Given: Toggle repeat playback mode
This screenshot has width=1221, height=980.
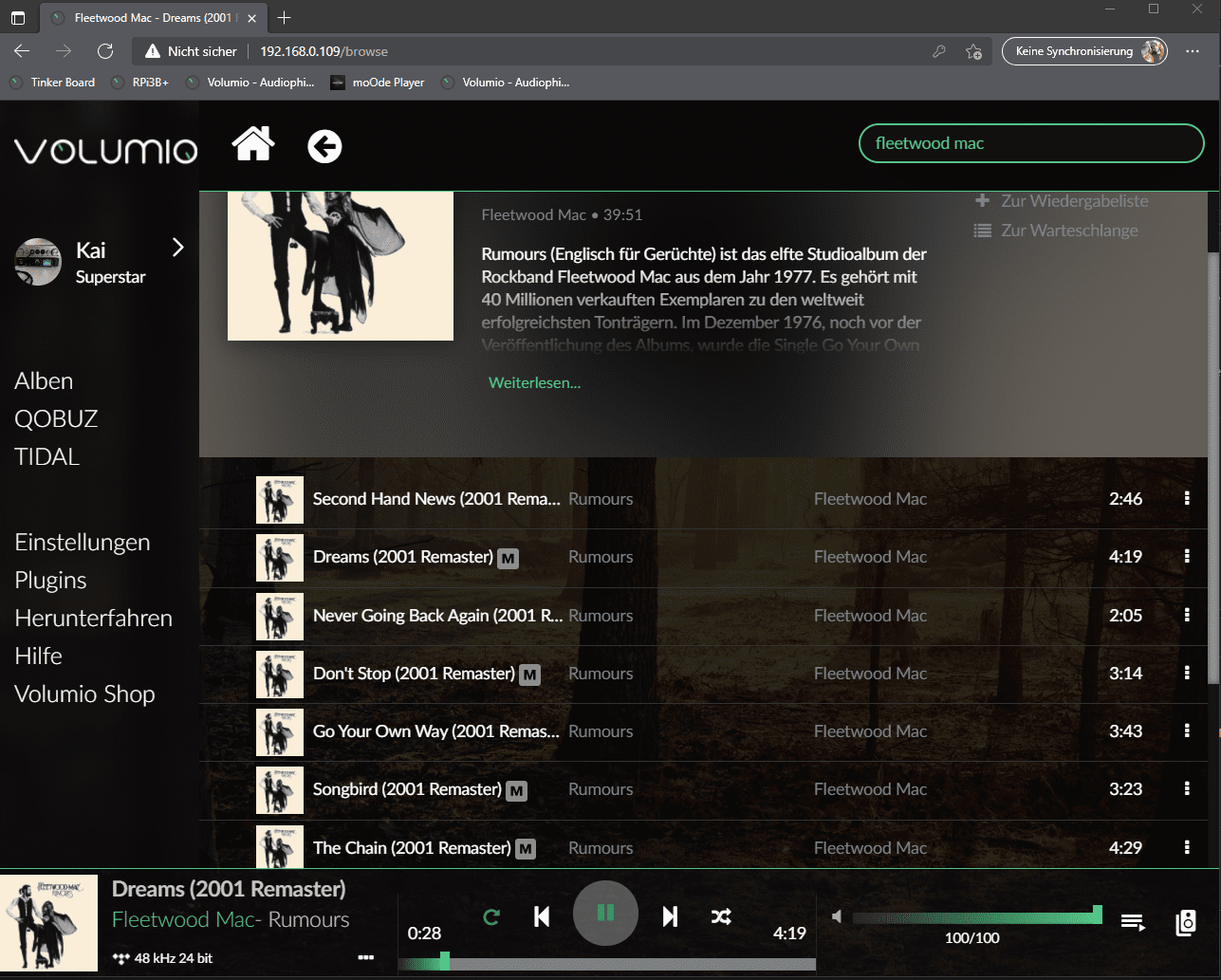Looking at the screenshot, I should click(491, 917).
